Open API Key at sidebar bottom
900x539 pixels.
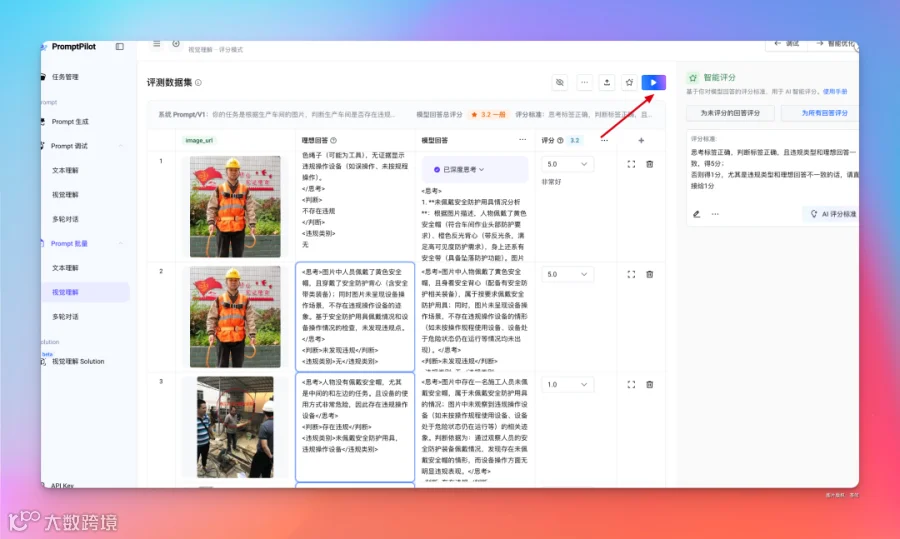62,485
